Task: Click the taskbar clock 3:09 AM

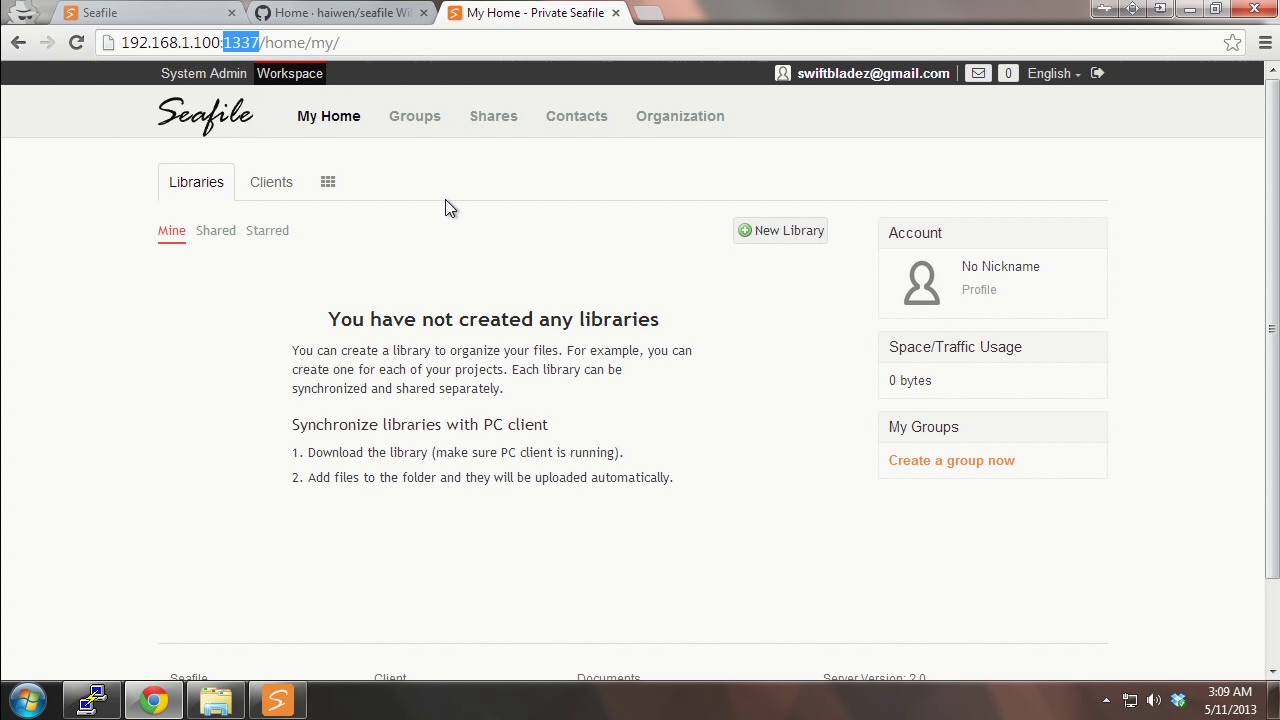Action: click(1229, 692)
